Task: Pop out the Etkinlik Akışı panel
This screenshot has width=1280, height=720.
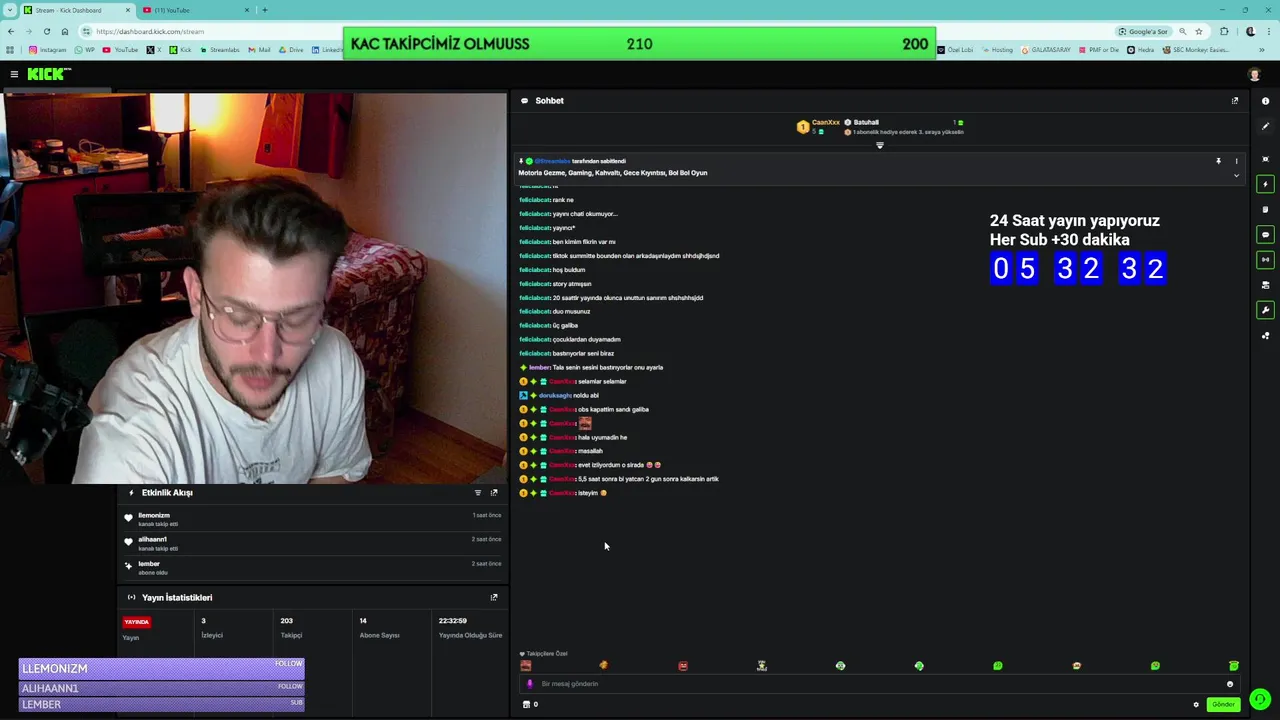Action: [x=494, y=493]
